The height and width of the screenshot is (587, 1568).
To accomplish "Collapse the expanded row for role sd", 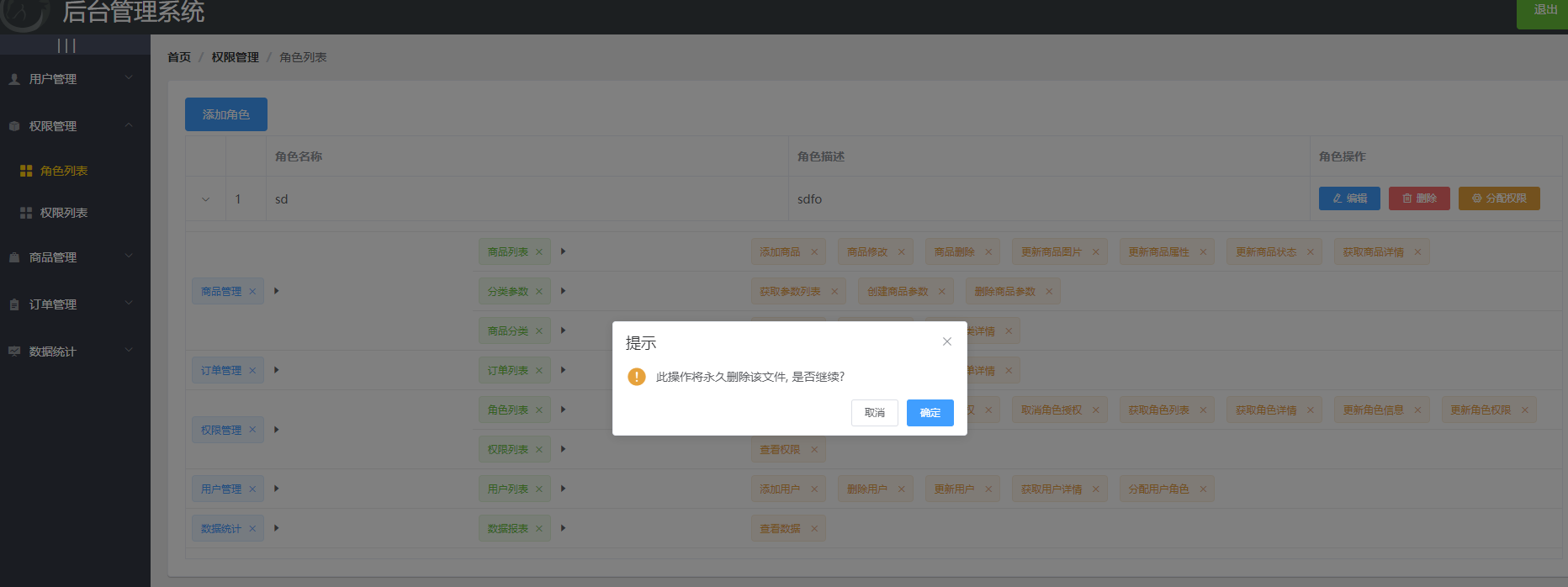I will click(205, 199).
